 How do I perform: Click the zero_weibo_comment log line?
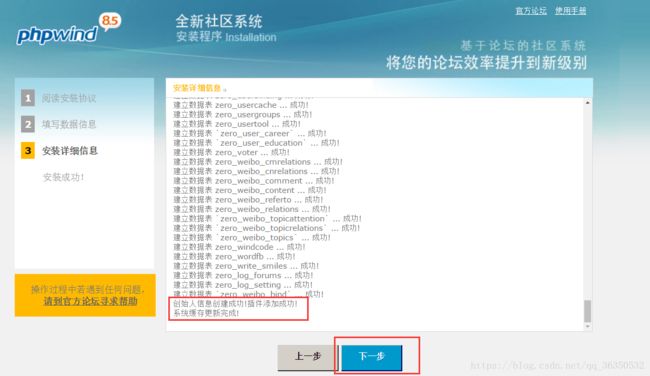[x=254, y=181]
